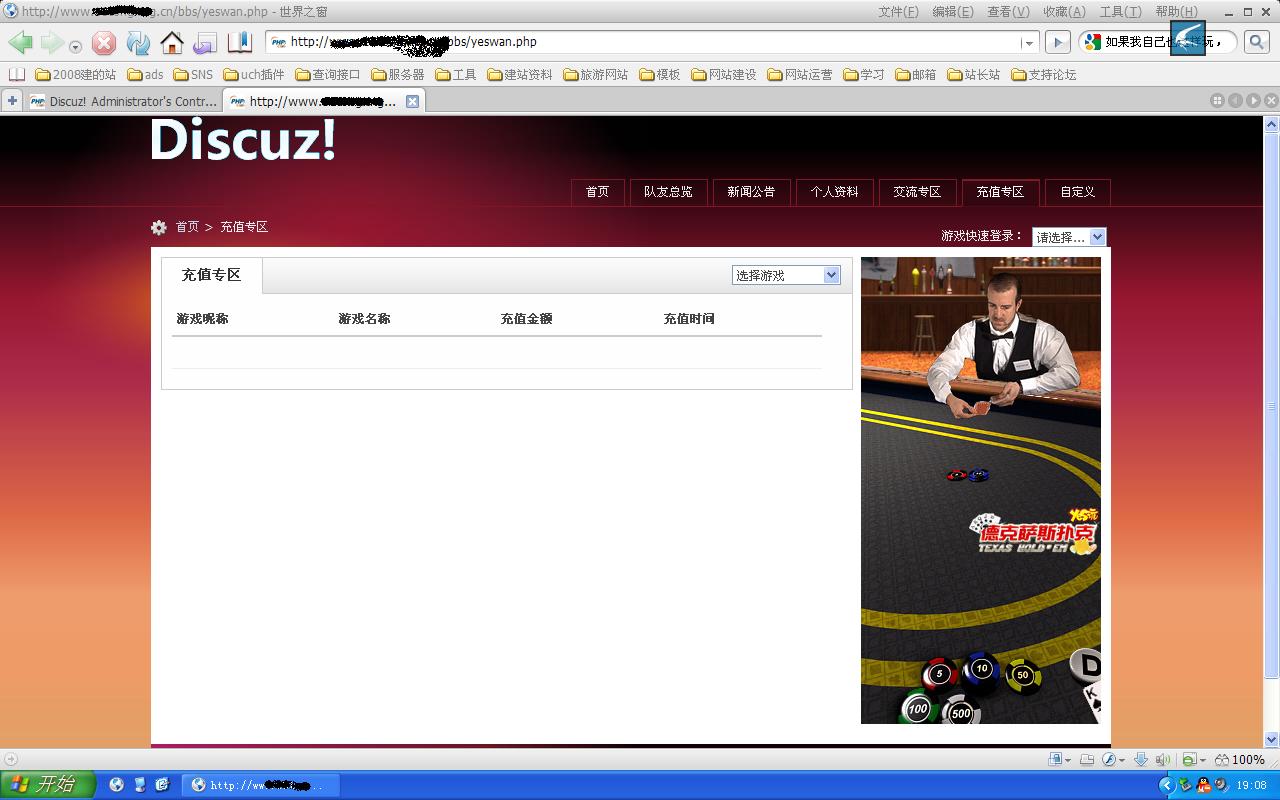
Task: Open the ads bookmark folder
Action: [145, 74]
